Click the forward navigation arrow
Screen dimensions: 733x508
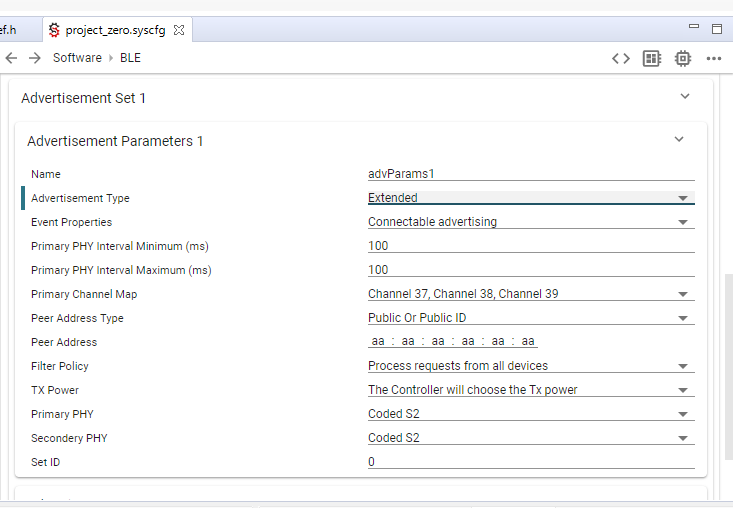click(x=35, y=58)
